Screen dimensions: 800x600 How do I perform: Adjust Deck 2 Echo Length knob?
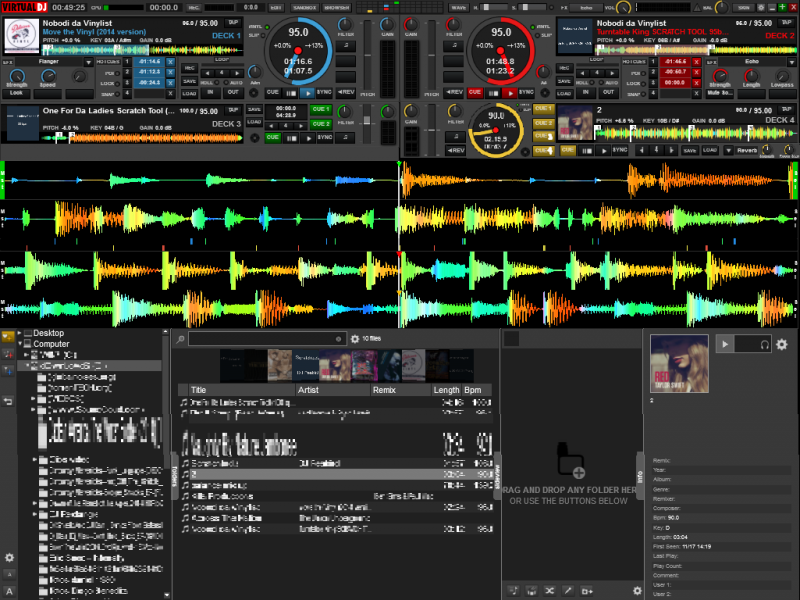pos(751,77)
